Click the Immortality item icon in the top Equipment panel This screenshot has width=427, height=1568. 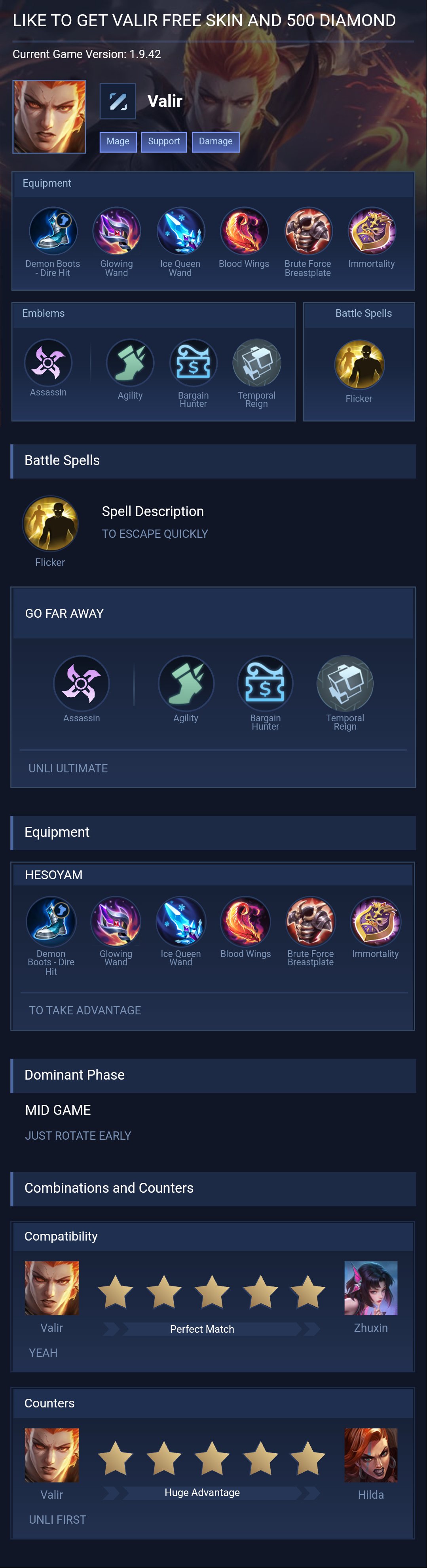coord(372,231)
